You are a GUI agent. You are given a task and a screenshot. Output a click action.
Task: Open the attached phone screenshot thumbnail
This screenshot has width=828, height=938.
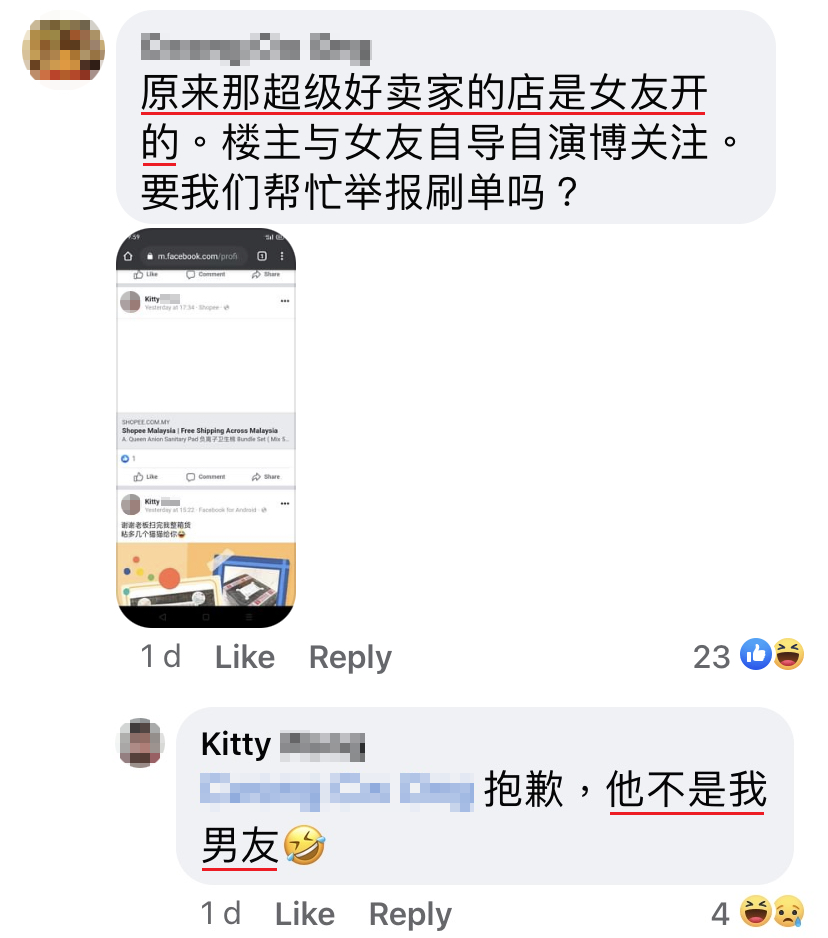[206, 428]
